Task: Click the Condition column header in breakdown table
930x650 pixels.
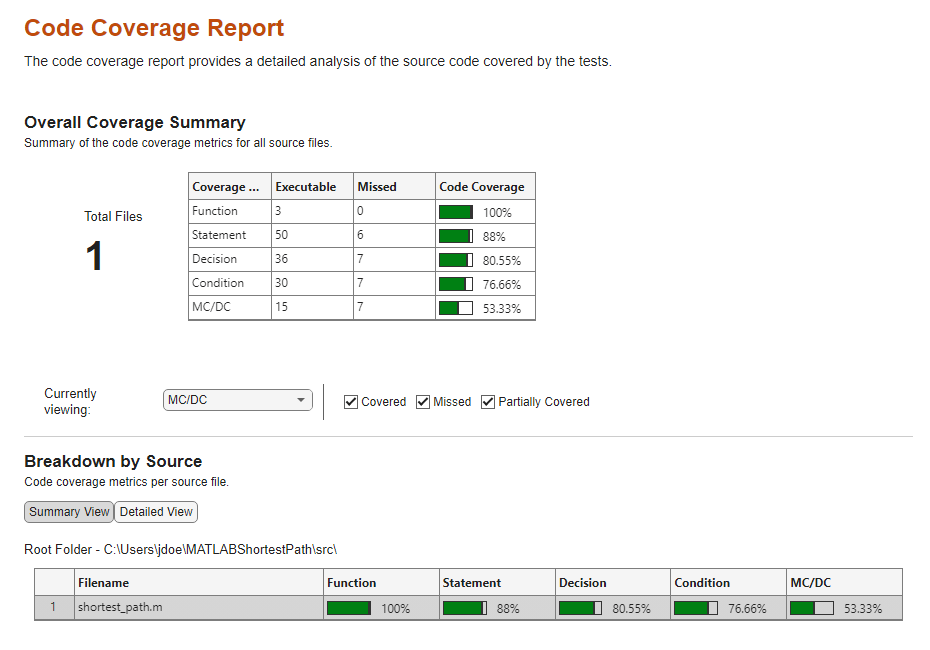Action: tap(728, 582)
